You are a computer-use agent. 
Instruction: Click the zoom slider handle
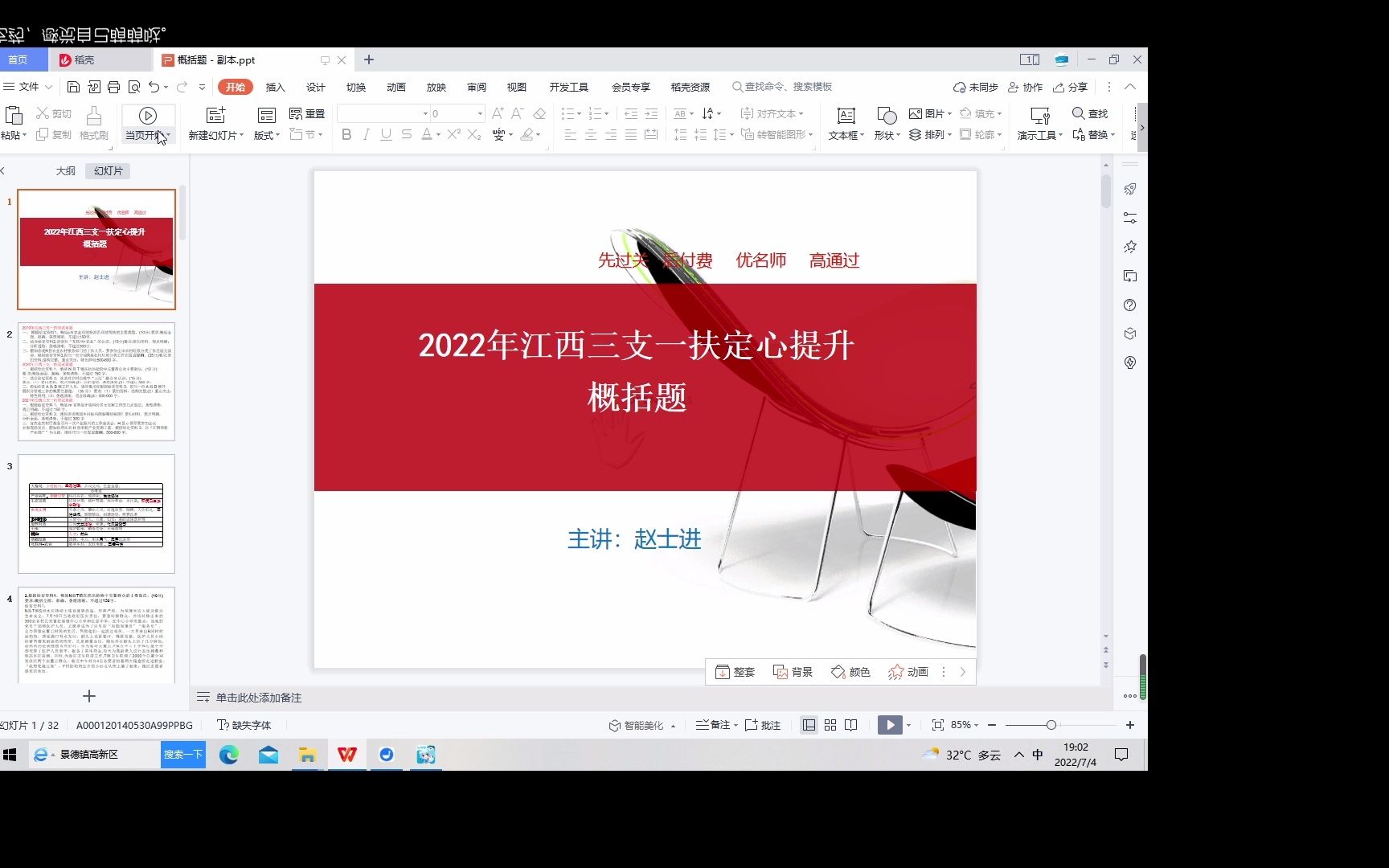1051,725
